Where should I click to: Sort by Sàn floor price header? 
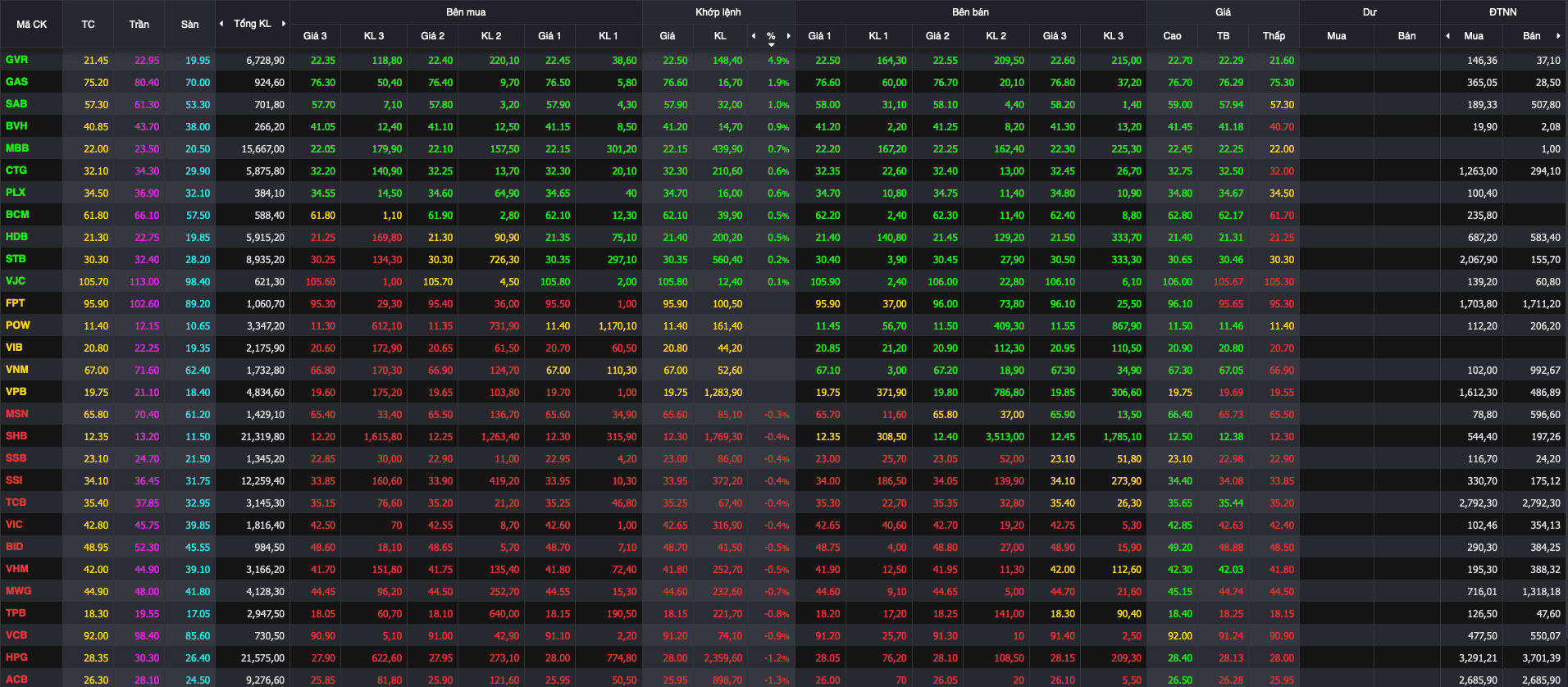pos(189,25)
